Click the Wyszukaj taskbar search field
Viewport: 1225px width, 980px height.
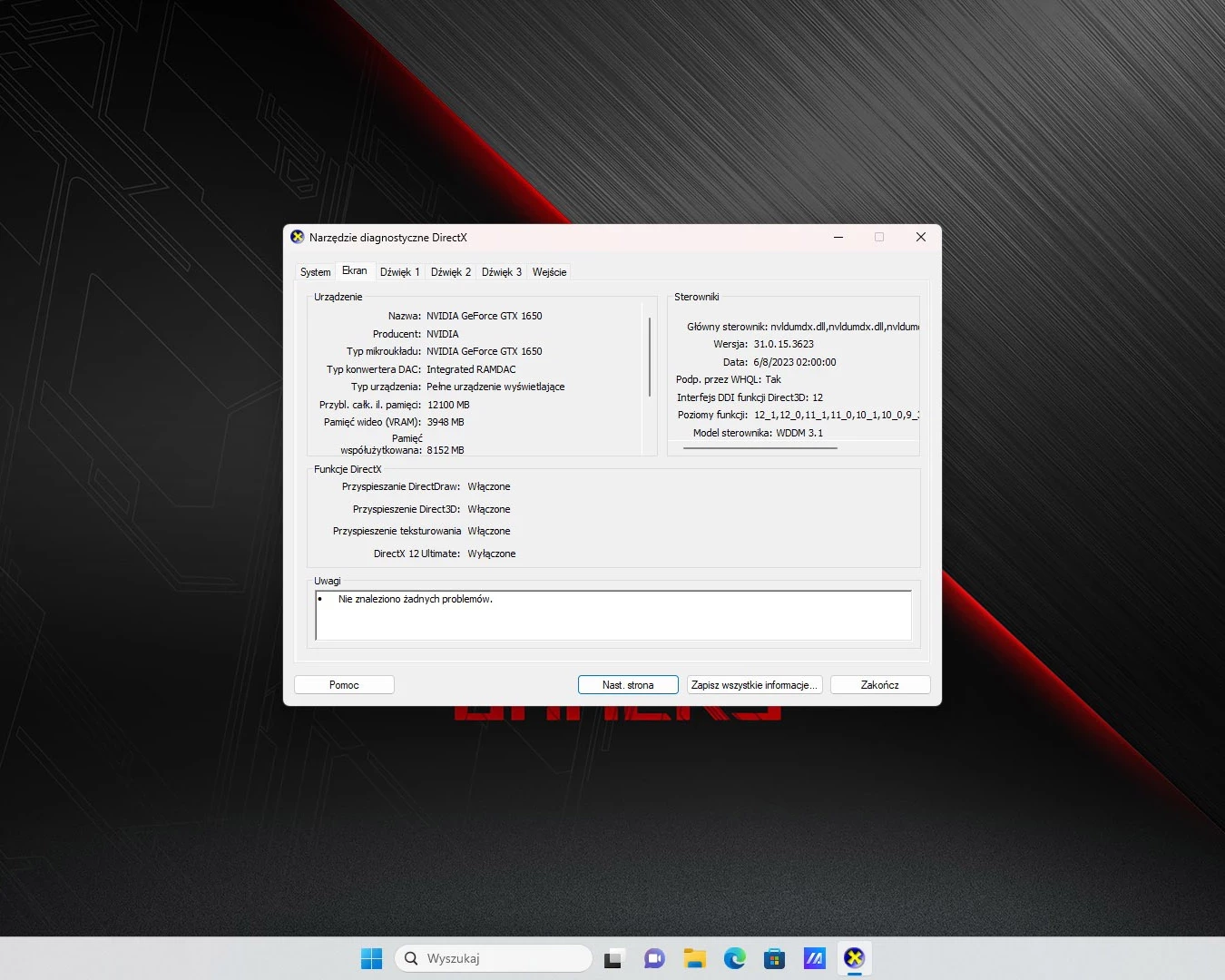point(494,958)
